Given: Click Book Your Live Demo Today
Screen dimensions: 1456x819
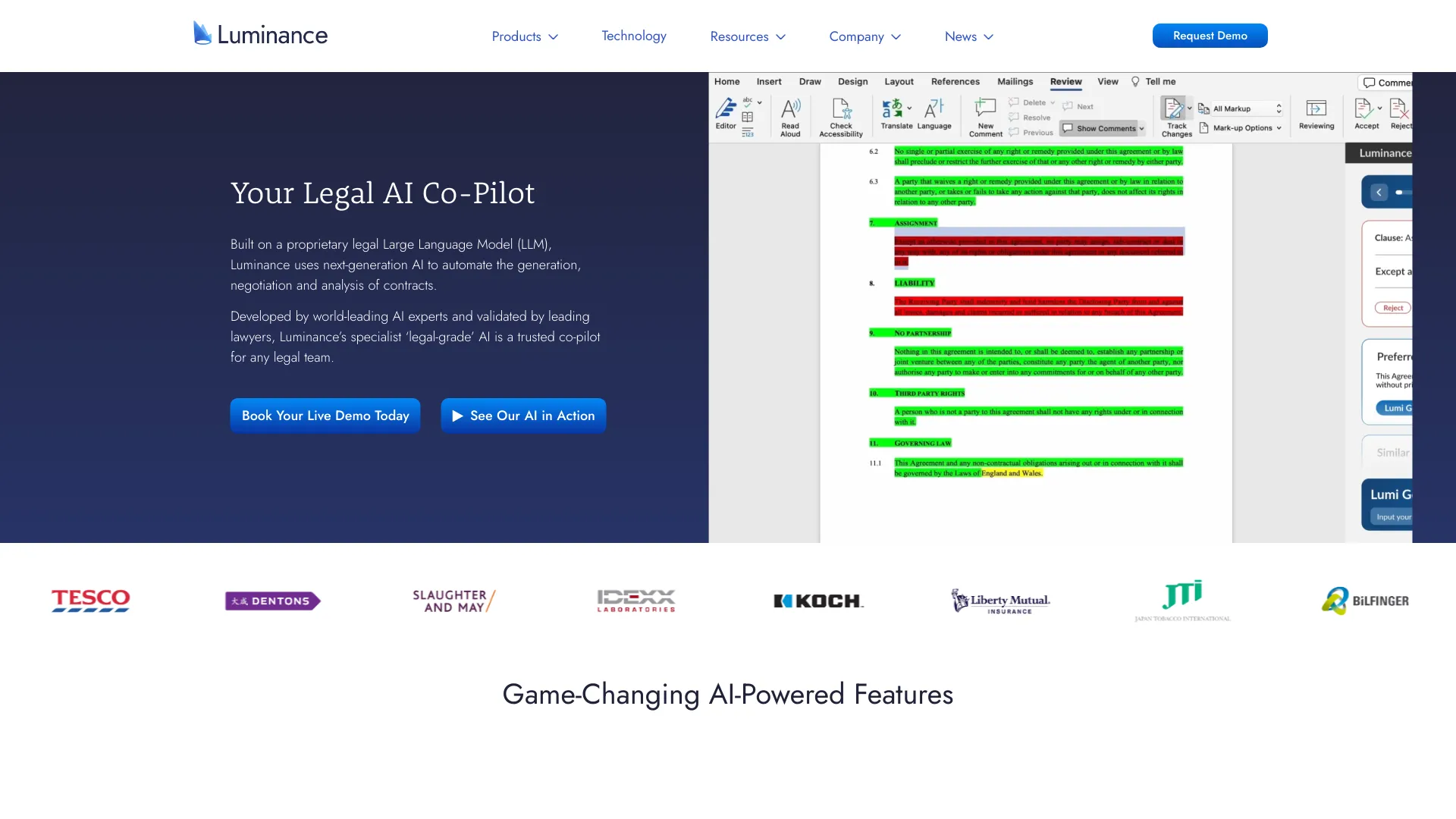Looking at the screenshot, I should 325,416.
